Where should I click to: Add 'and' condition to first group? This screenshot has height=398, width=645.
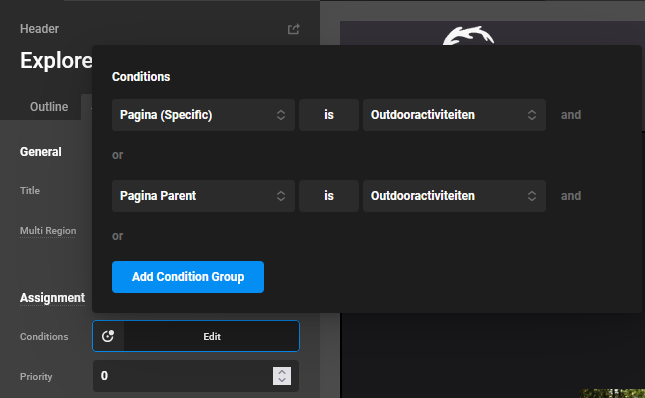click(x=571, y=115)
